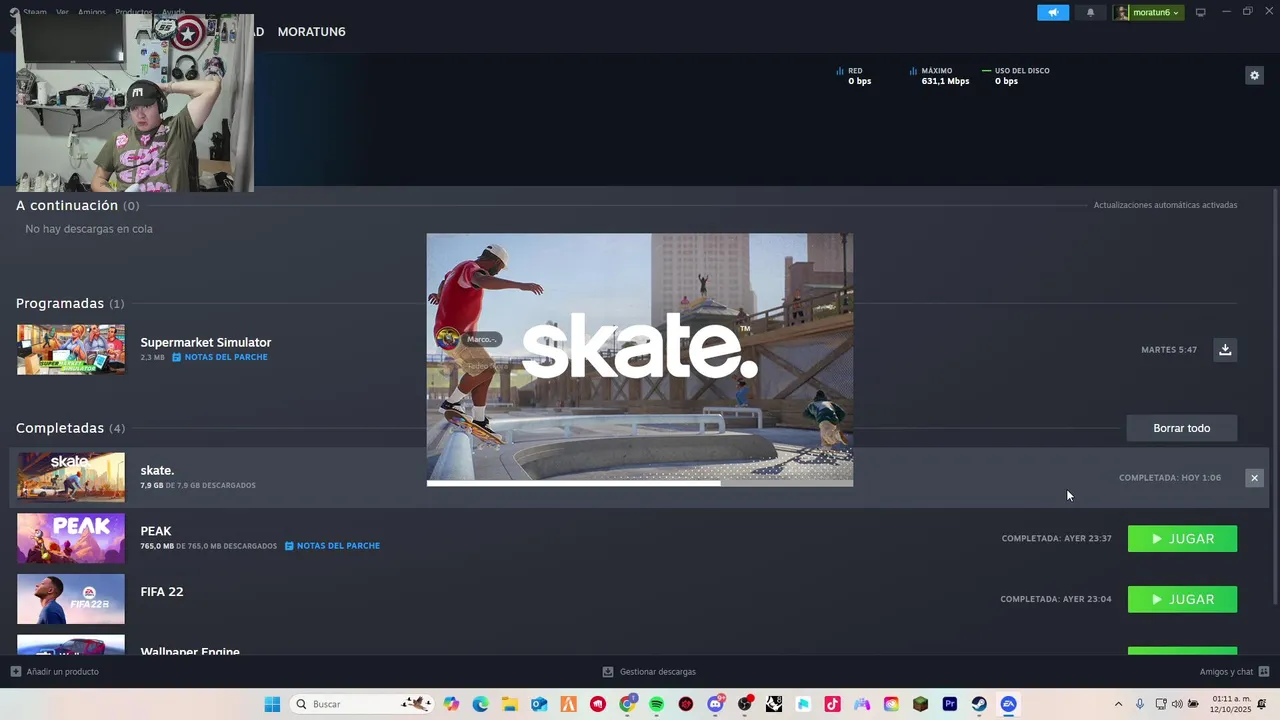Click the megaphone announcements button
Viewport: 1280px width, 720px height.
(x=1053, y=13)
